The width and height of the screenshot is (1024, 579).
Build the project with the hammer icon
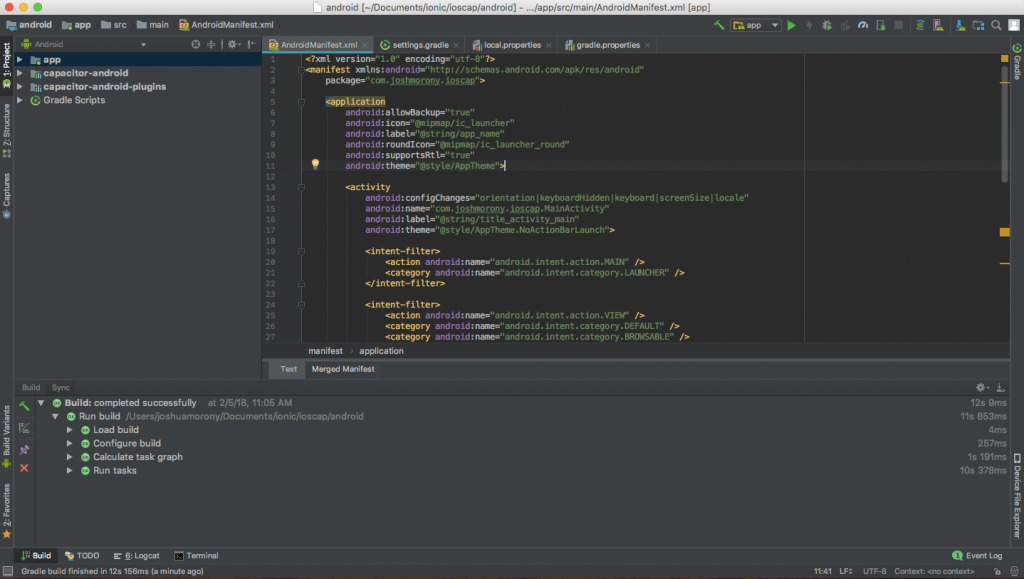click(720, 24)
